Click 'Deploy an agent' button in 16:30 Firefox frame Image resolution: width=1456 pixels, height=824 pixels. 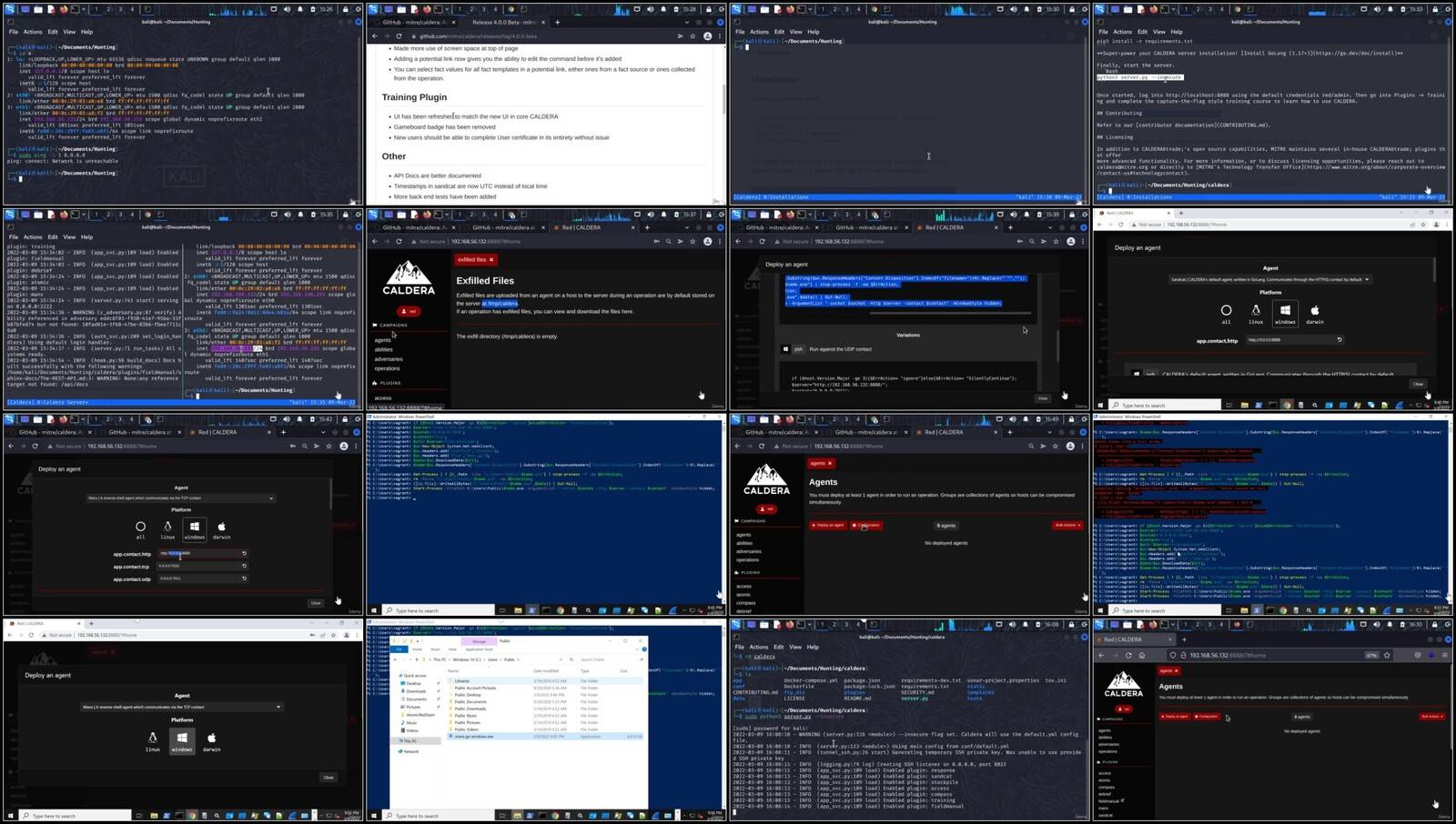point(1175,717)
